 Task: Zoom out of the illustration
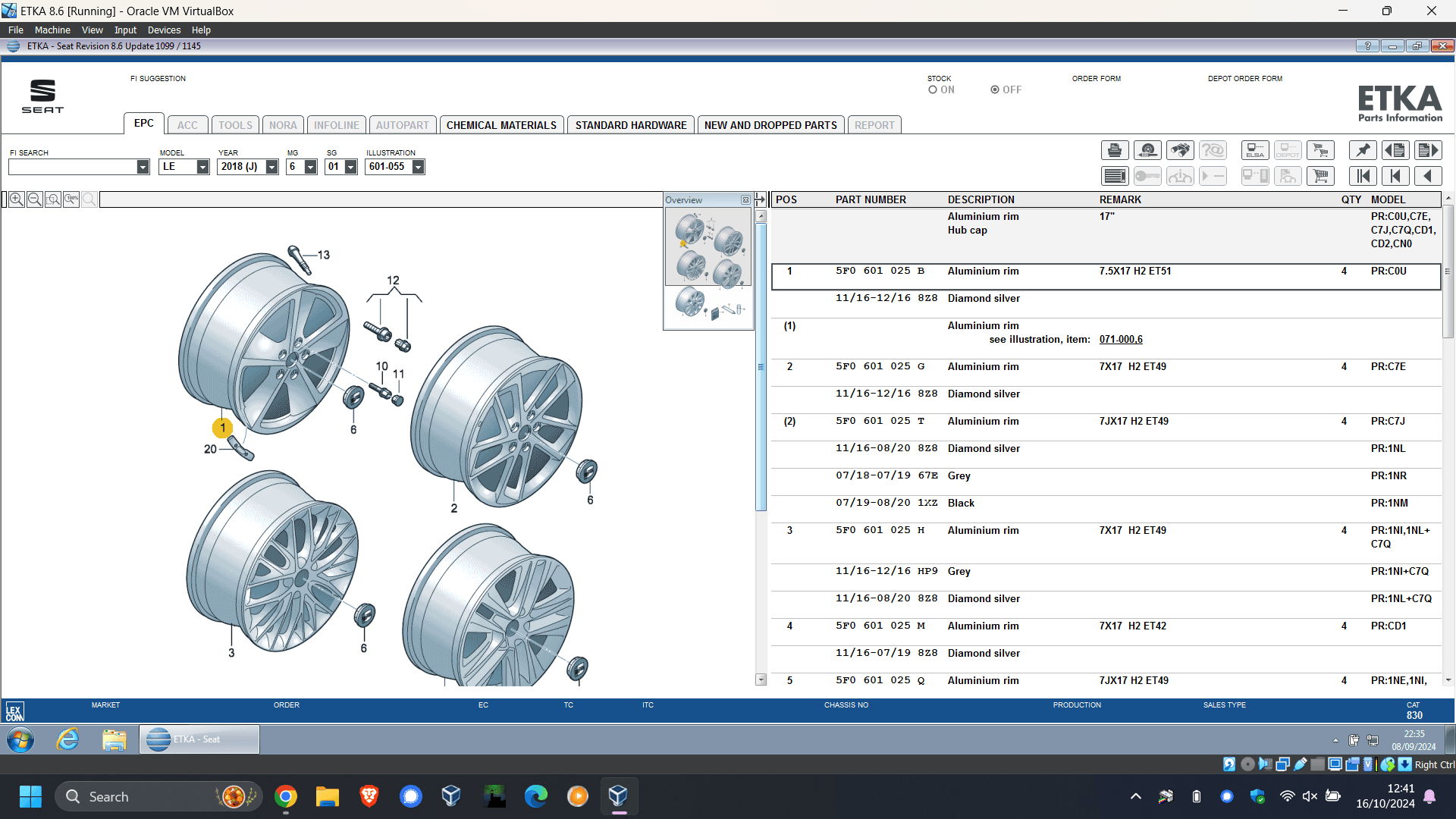click(34, 199)
